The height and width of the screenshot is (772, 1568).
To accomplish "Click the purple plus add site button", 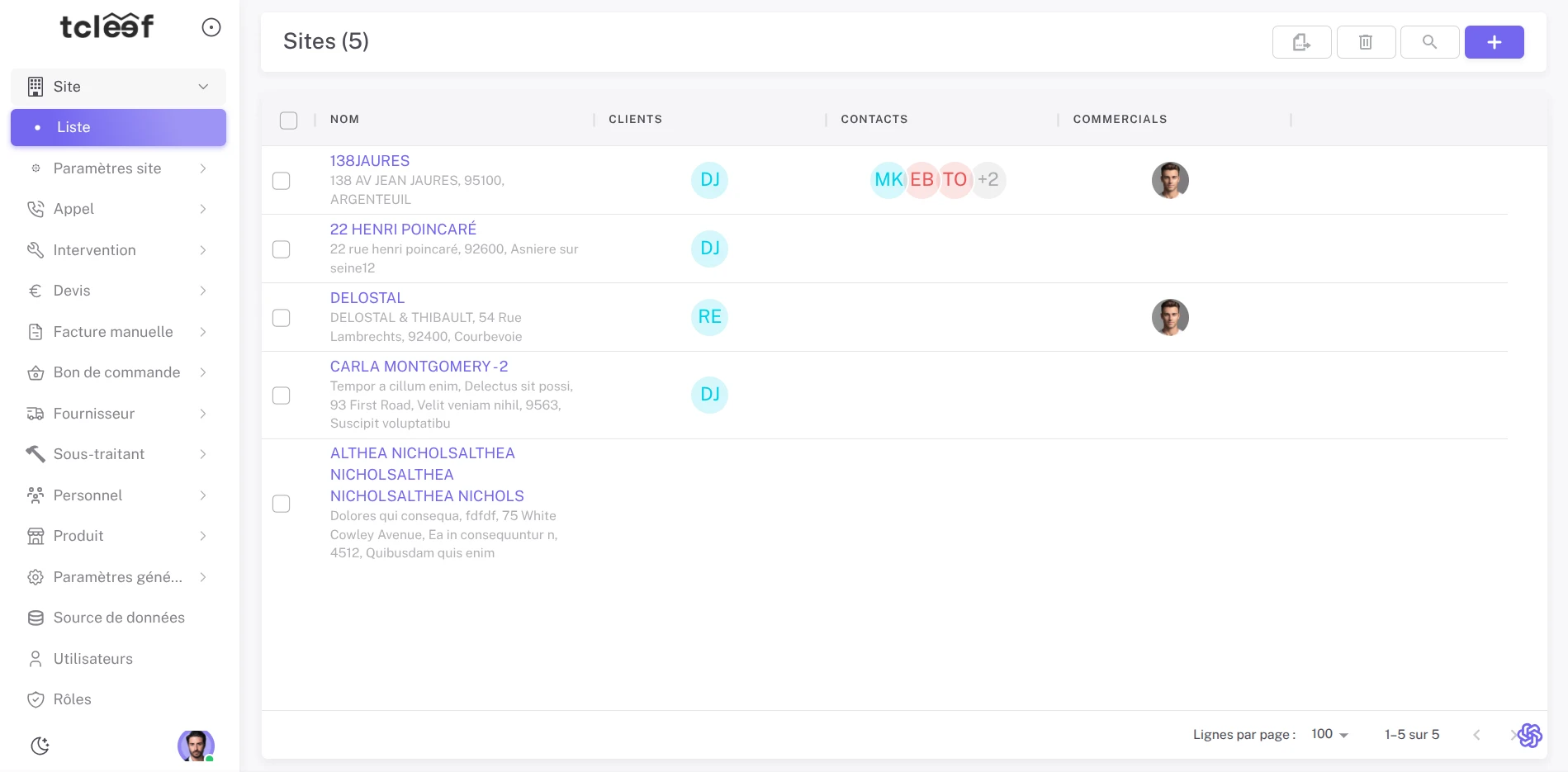I will point(1494,42).
